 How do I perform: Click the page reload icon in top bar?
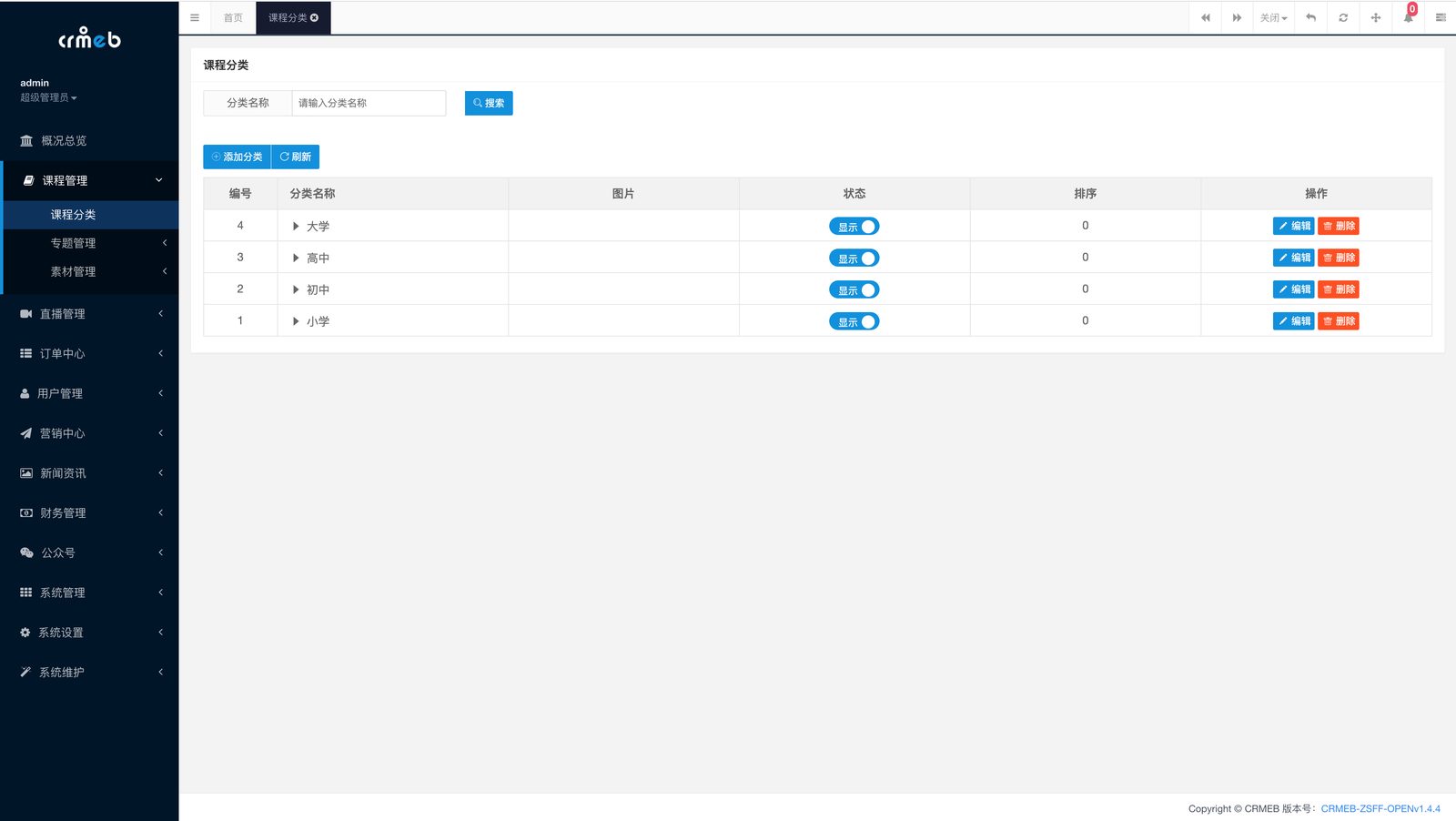coord(1343,17)
